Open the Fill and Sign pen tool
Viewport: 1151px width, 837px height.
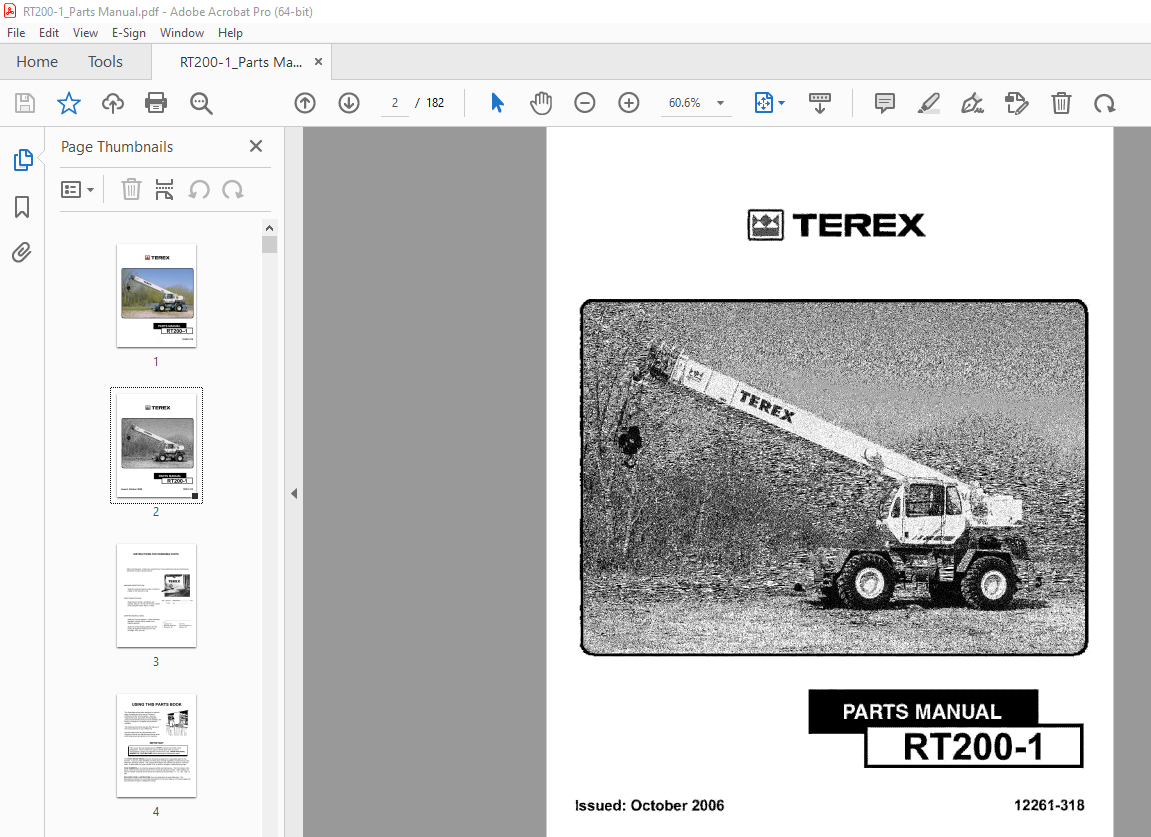[973, 103]
